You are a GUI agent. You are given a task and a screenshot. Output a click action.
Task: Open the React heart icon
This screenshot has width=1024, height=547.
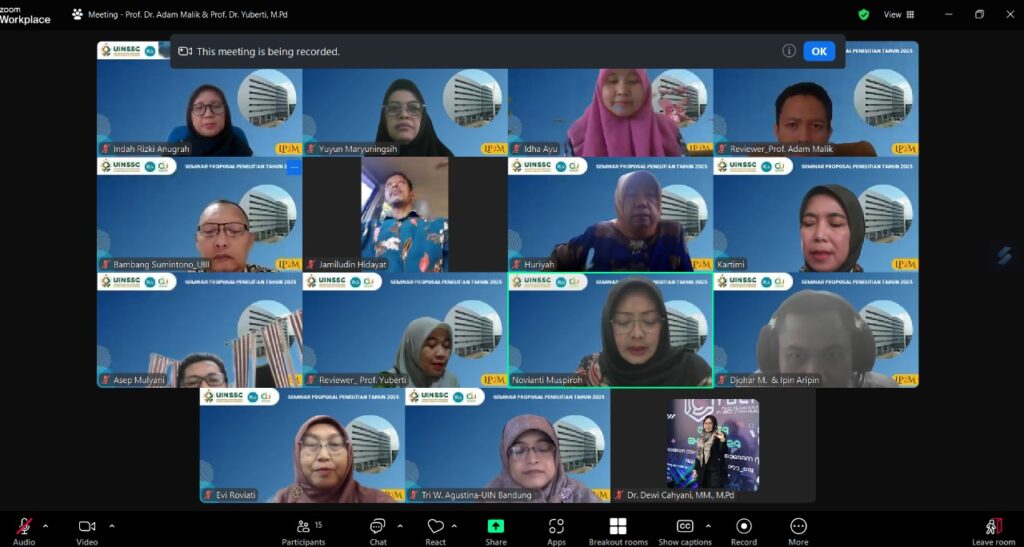[x=435, y=527]
